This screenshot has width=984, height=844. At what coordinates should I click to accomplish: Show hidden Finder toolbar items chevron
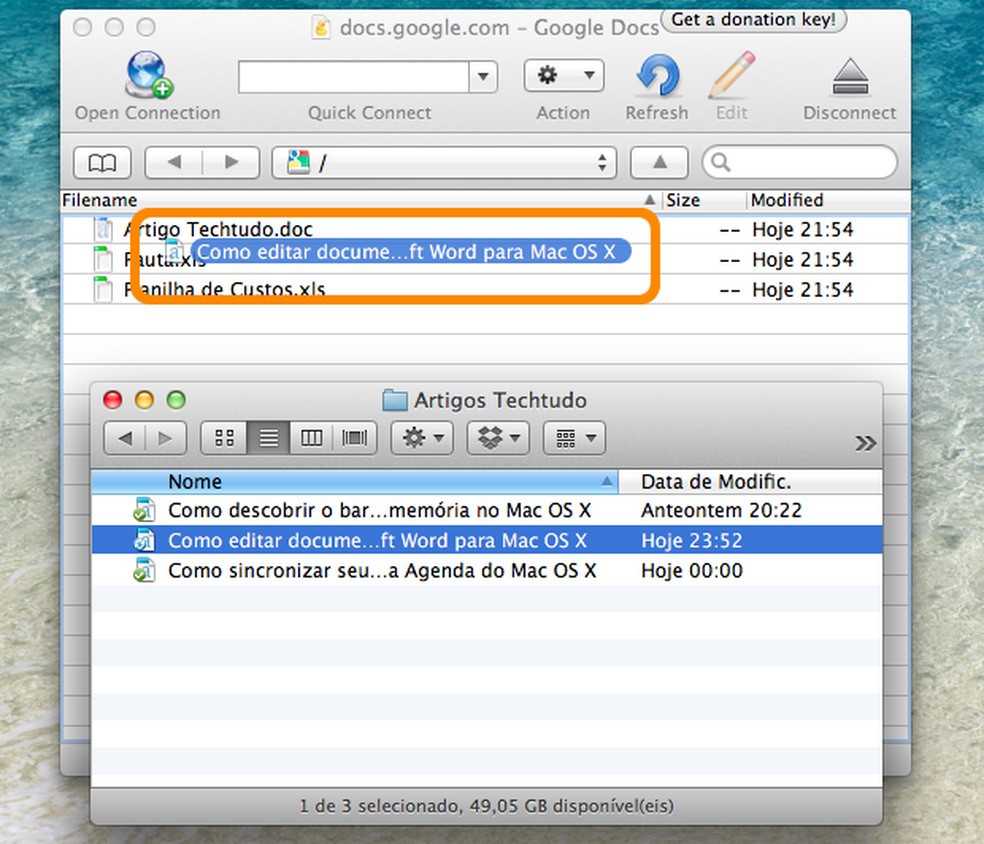coord(865,444)
